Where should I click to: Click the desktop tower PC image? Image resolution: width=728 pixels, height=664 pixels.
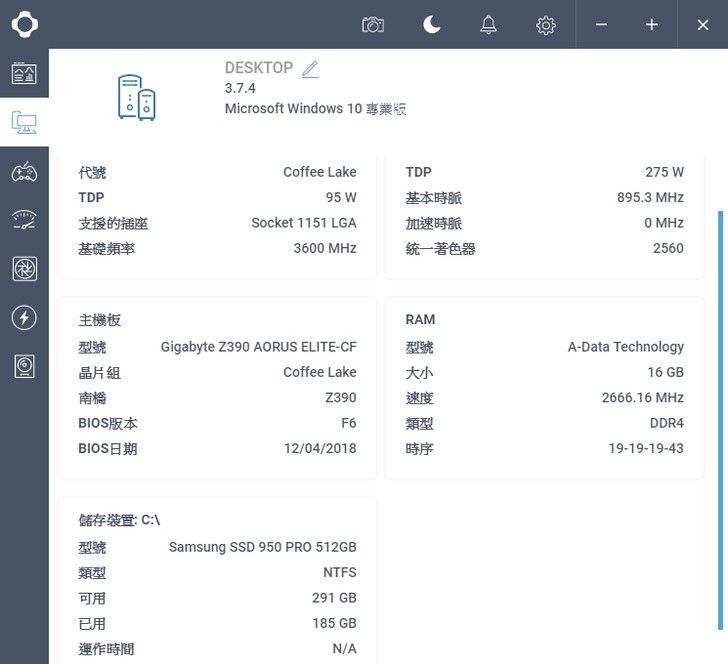coord(137,97)
